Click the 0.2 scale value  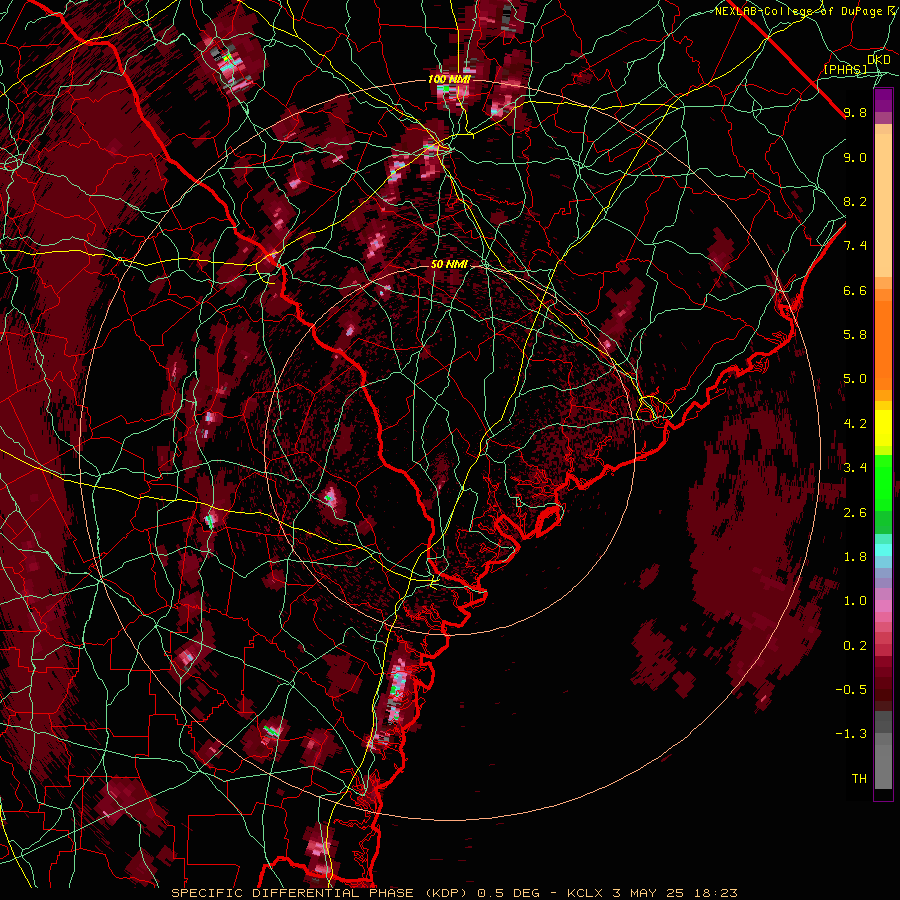[855, 646]
